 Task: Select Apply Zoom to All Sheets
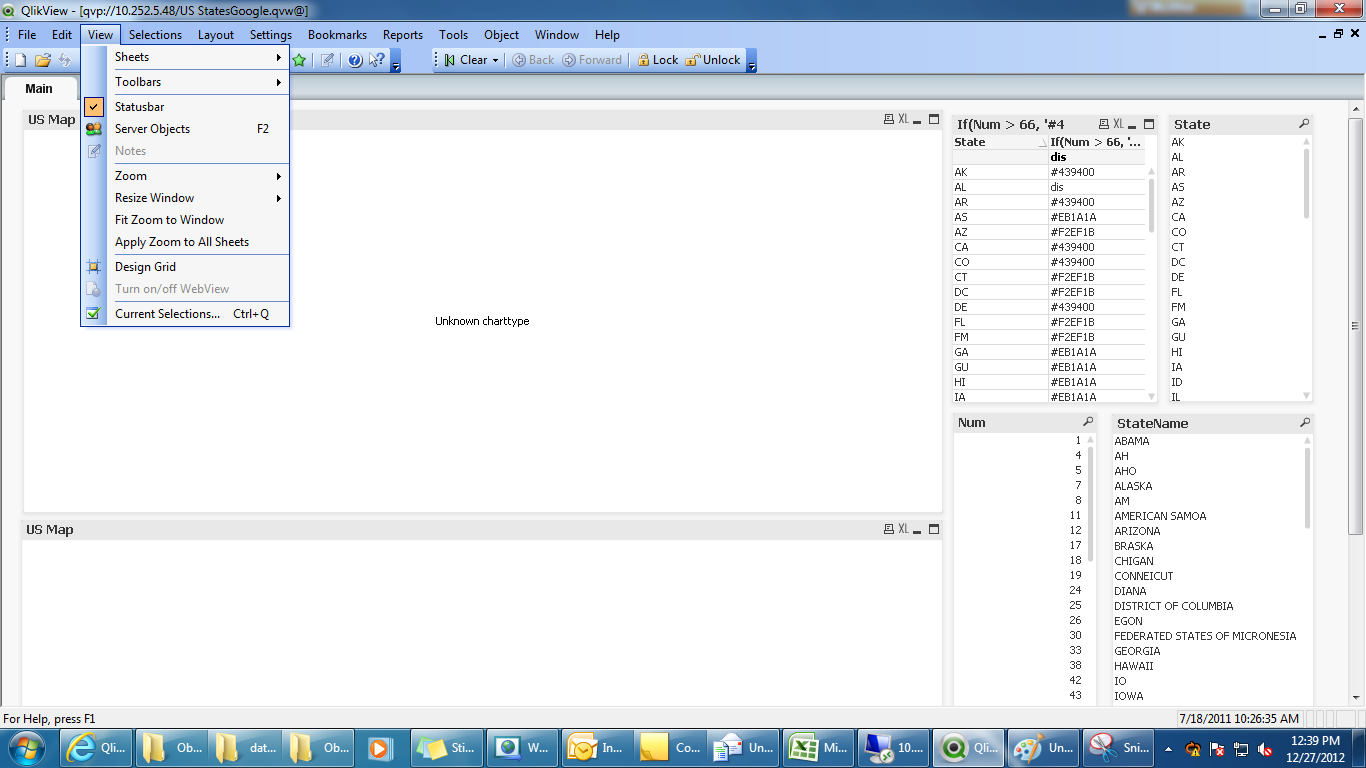(185, 242)
